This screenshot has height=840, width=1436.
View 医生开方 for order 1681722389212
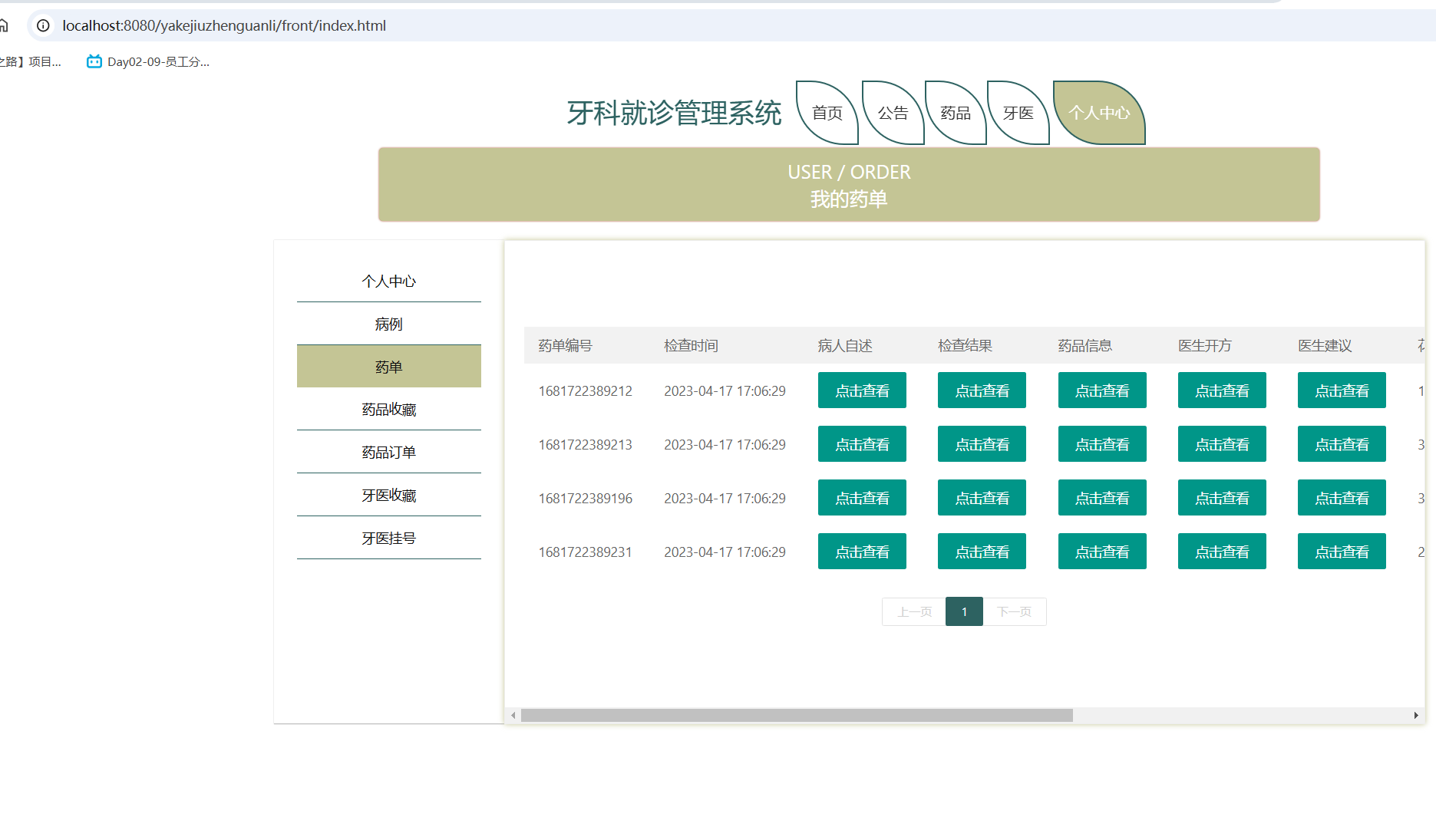[1222, 390]
